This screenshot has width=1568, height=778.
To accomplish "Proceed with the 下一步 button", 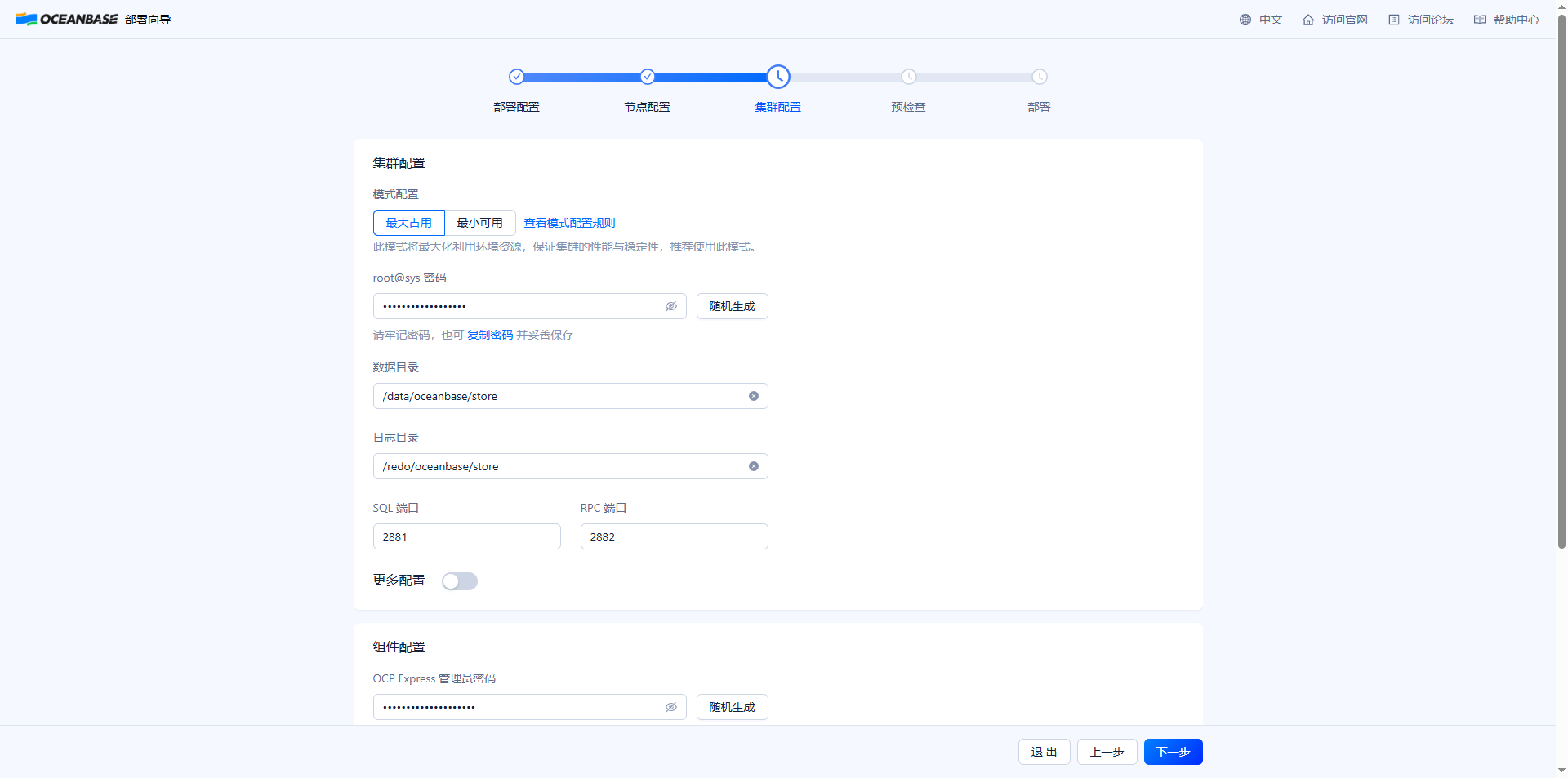I will (1174, 752).
